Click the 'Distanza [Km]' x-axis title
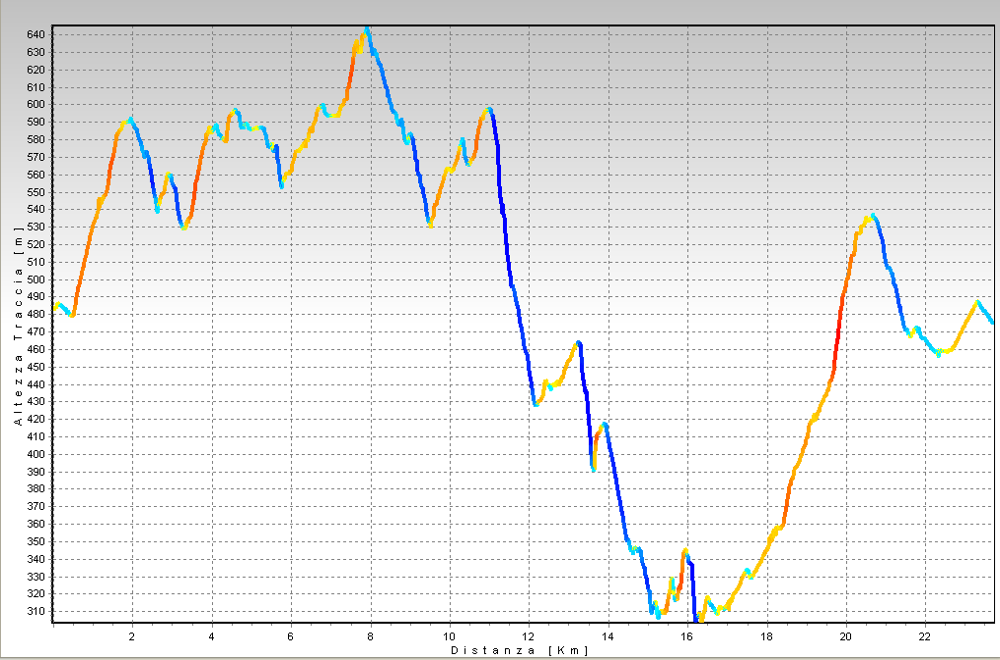Image resolution: width=1000 pixels, height=660 pixels. (x=519, y=650)
